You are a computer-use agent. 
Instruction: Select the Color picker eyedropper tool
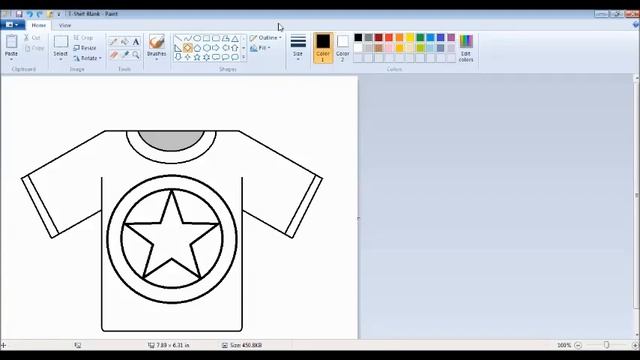tap(125, 54)
